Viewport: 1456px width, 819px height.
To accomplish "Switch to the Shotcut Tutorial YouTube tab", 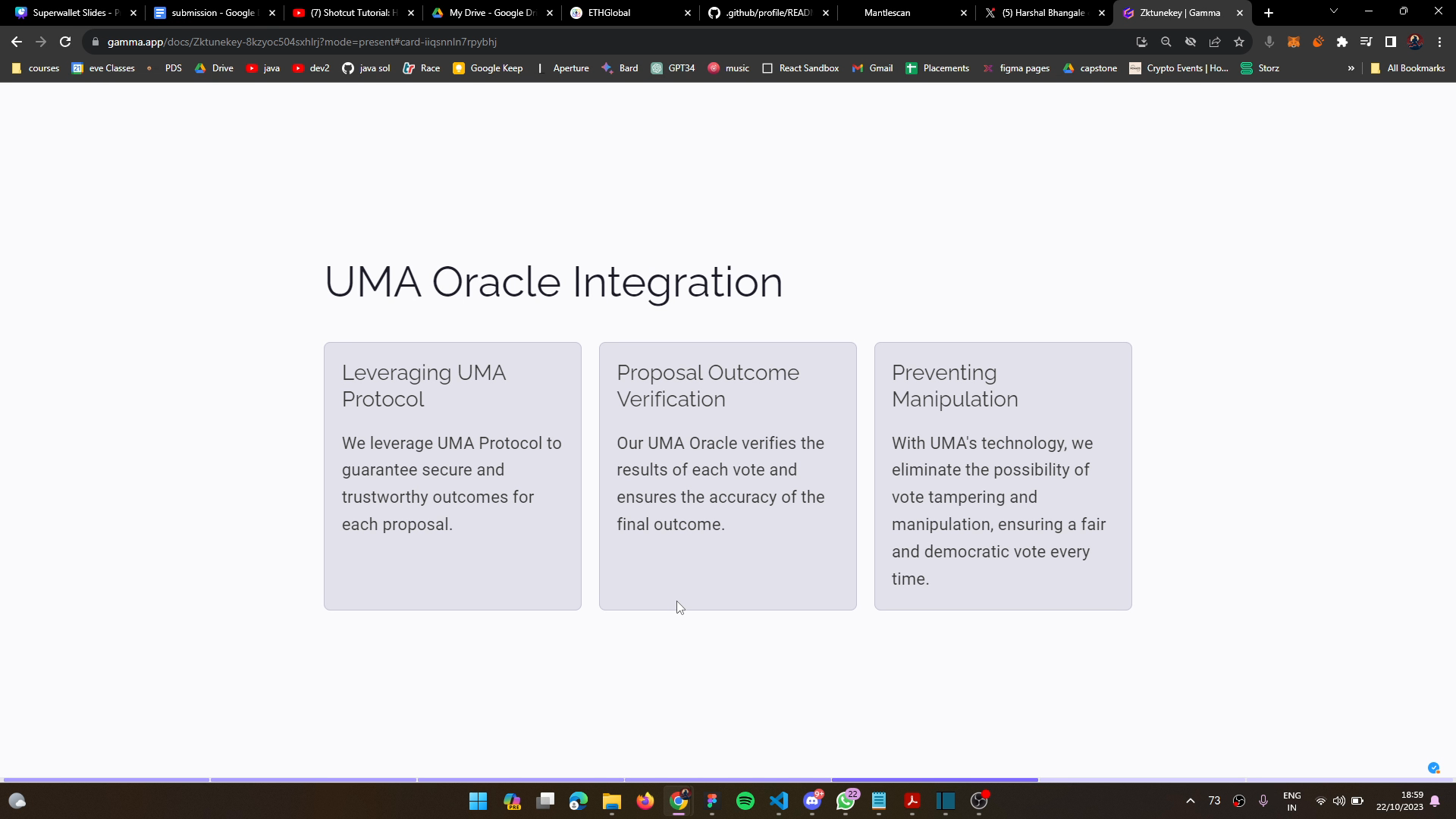I will point(353,13).
